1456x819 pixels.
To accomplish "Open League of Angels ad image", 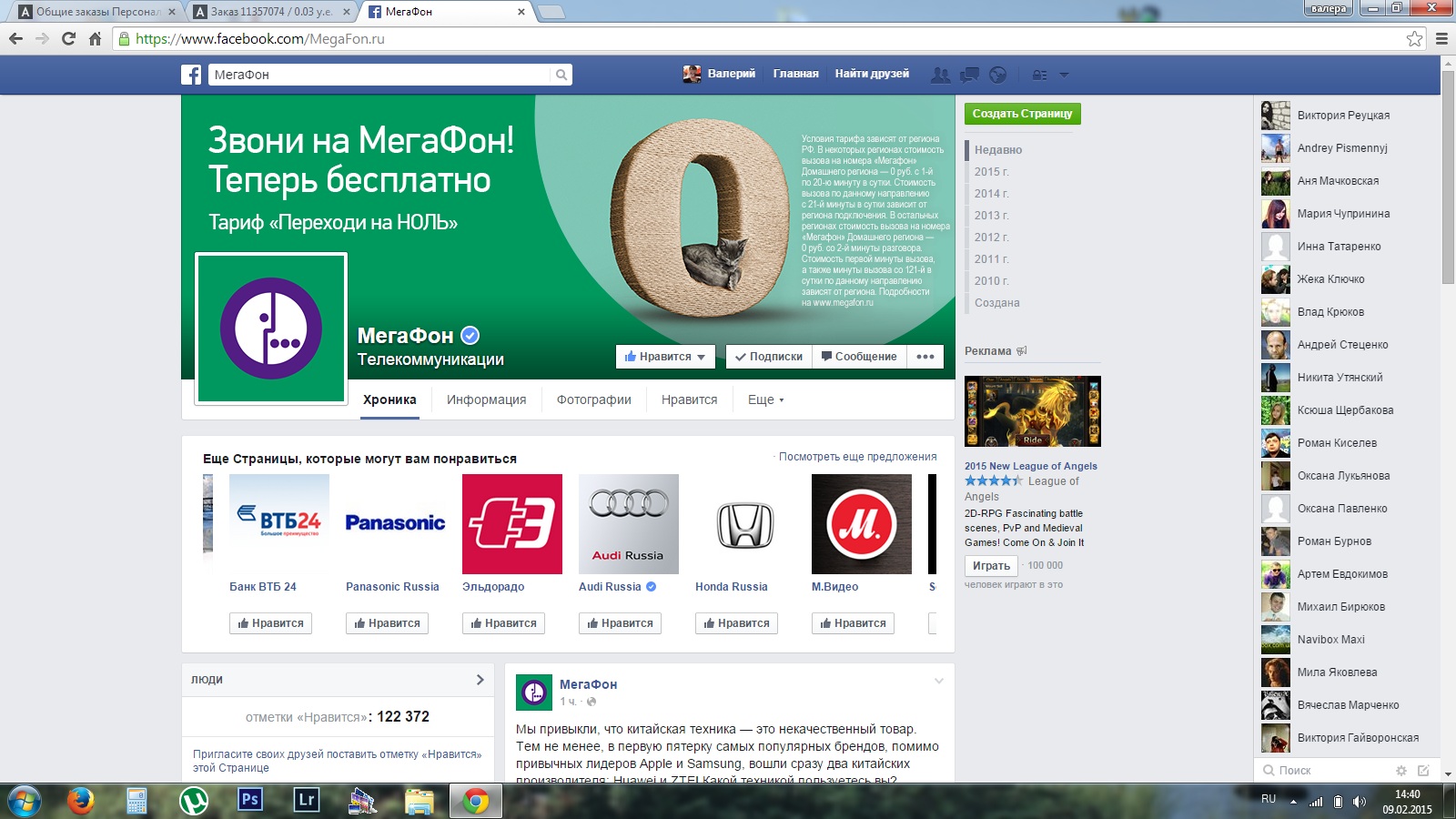I will pyautogui.click(x=1033, y=411).
